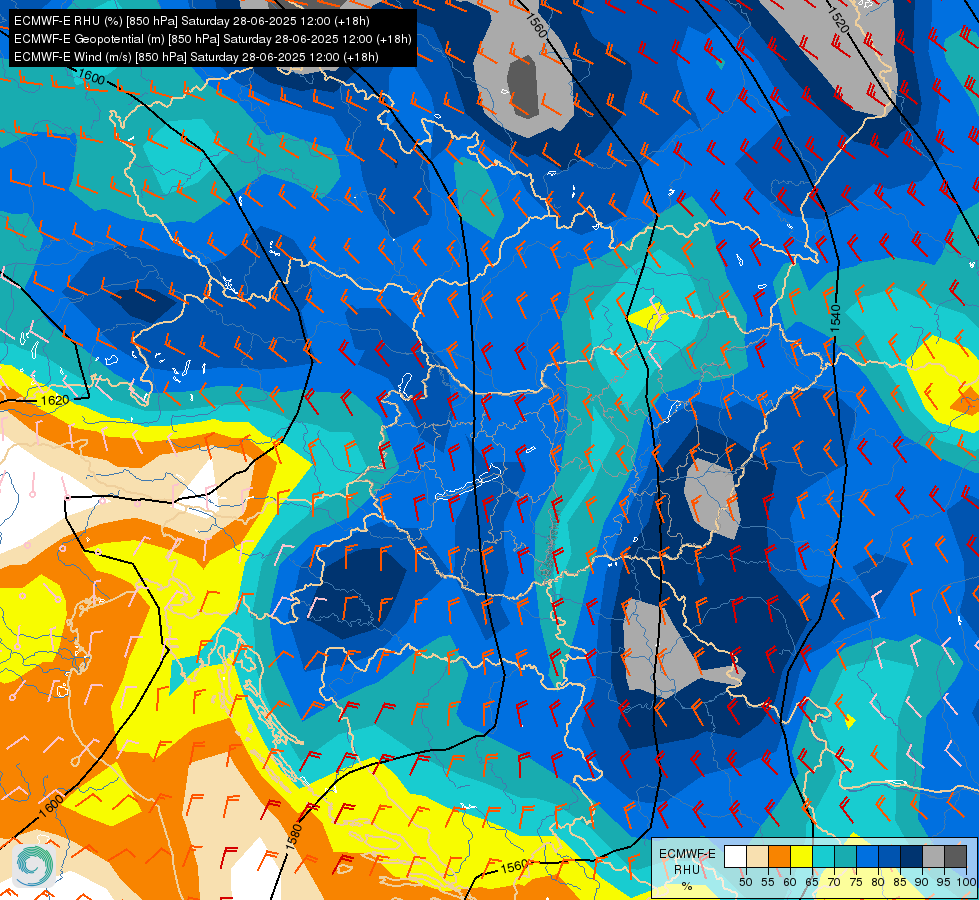Click the legend tick label 60

tap(790, 882)
